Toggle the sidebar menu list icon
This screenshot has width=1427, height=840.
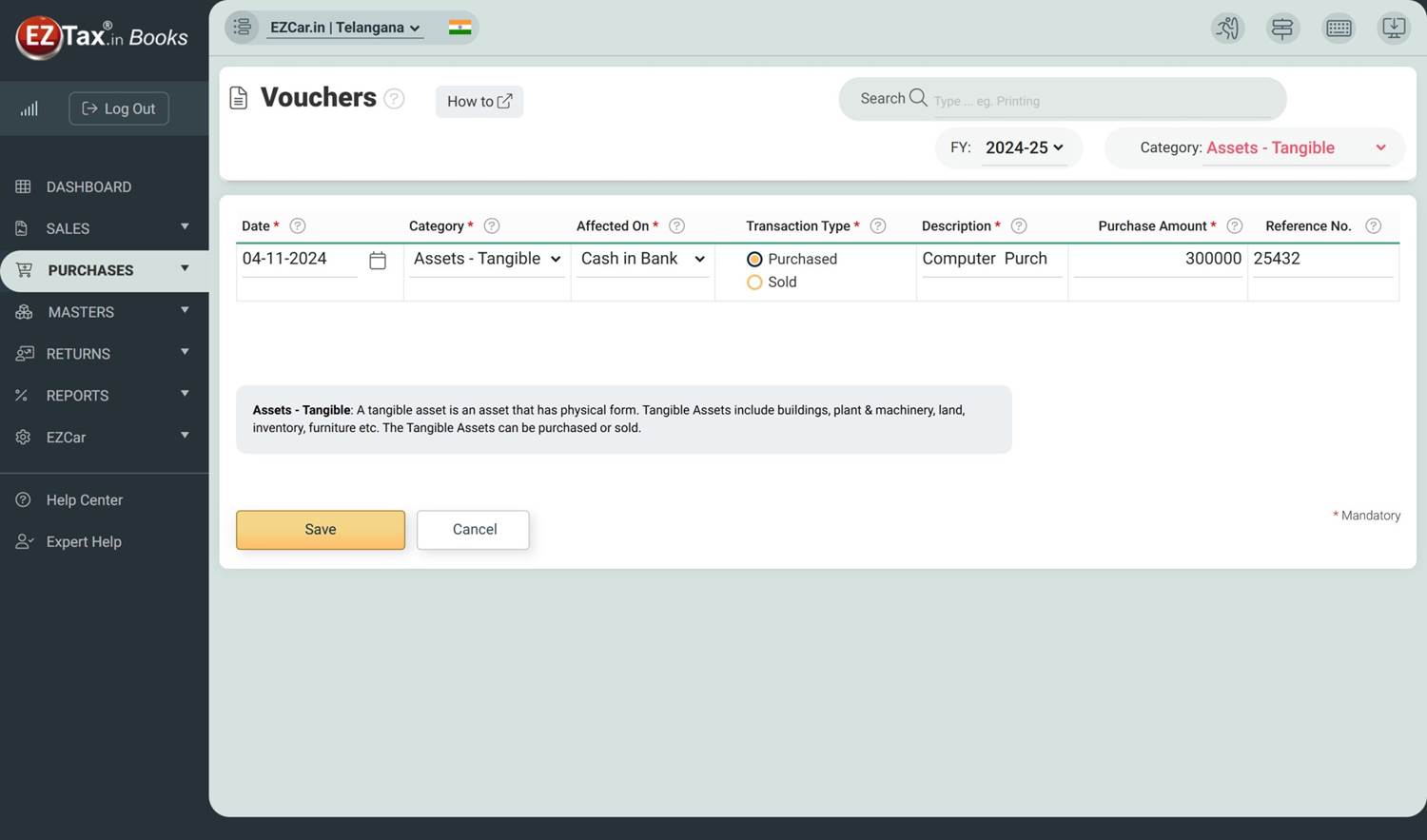pyautogui.click(x=243, y=27)
